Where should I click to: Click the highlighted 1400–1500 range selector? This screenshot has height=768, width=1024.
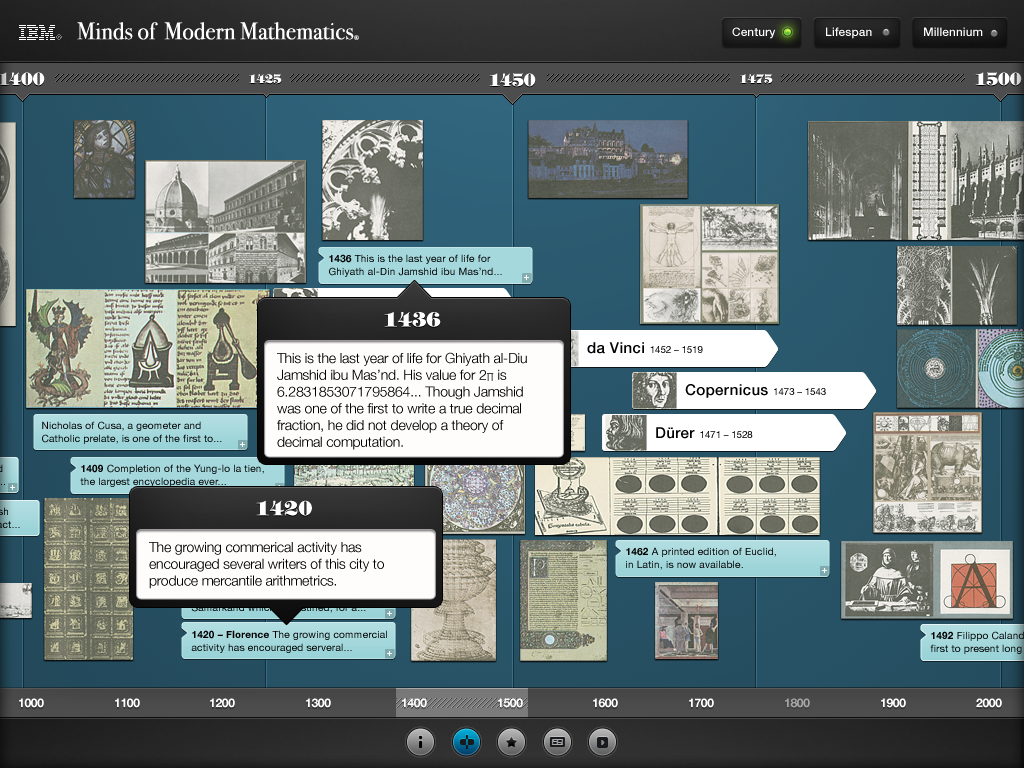[462, 703]
